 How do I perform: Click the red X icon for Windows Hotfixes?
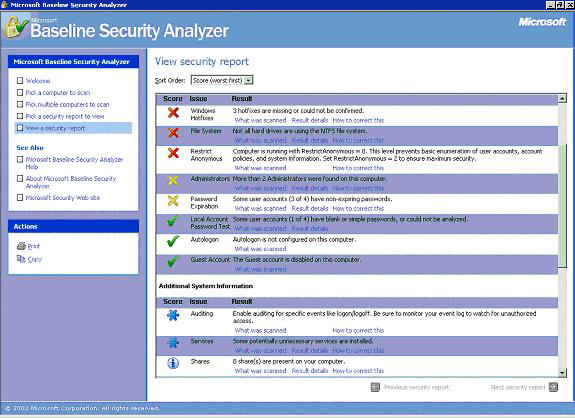coord(173,113)
